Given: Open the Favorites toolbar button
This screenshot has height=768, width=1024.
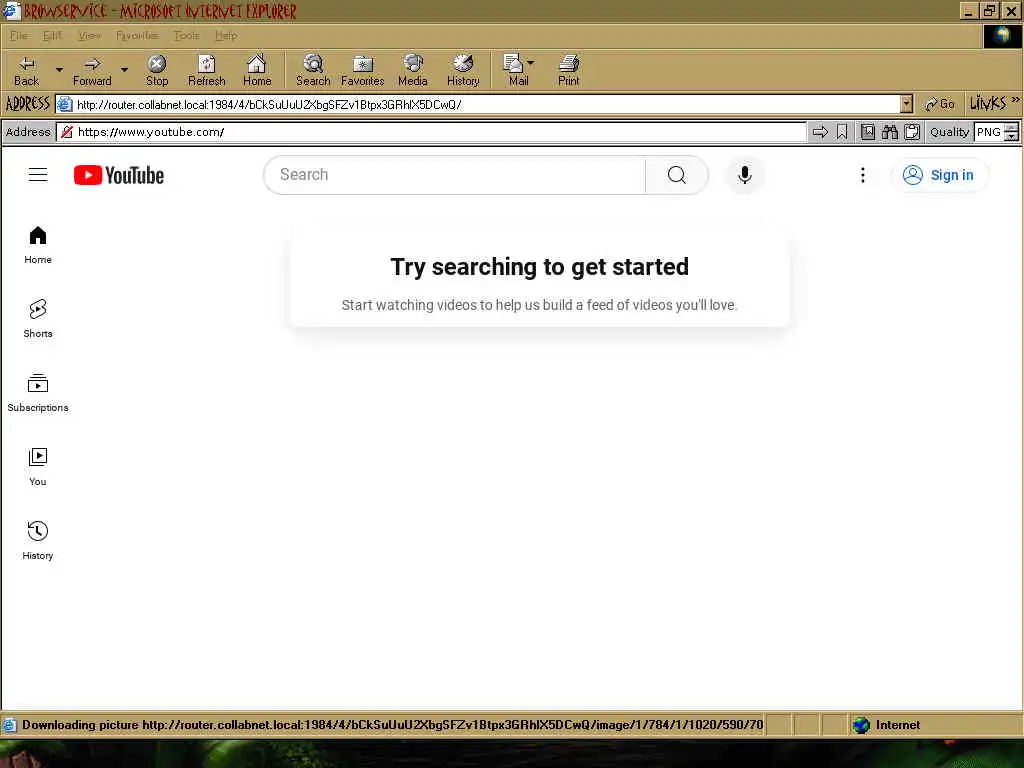Looking at the screenshot, I should click(362, 71).
